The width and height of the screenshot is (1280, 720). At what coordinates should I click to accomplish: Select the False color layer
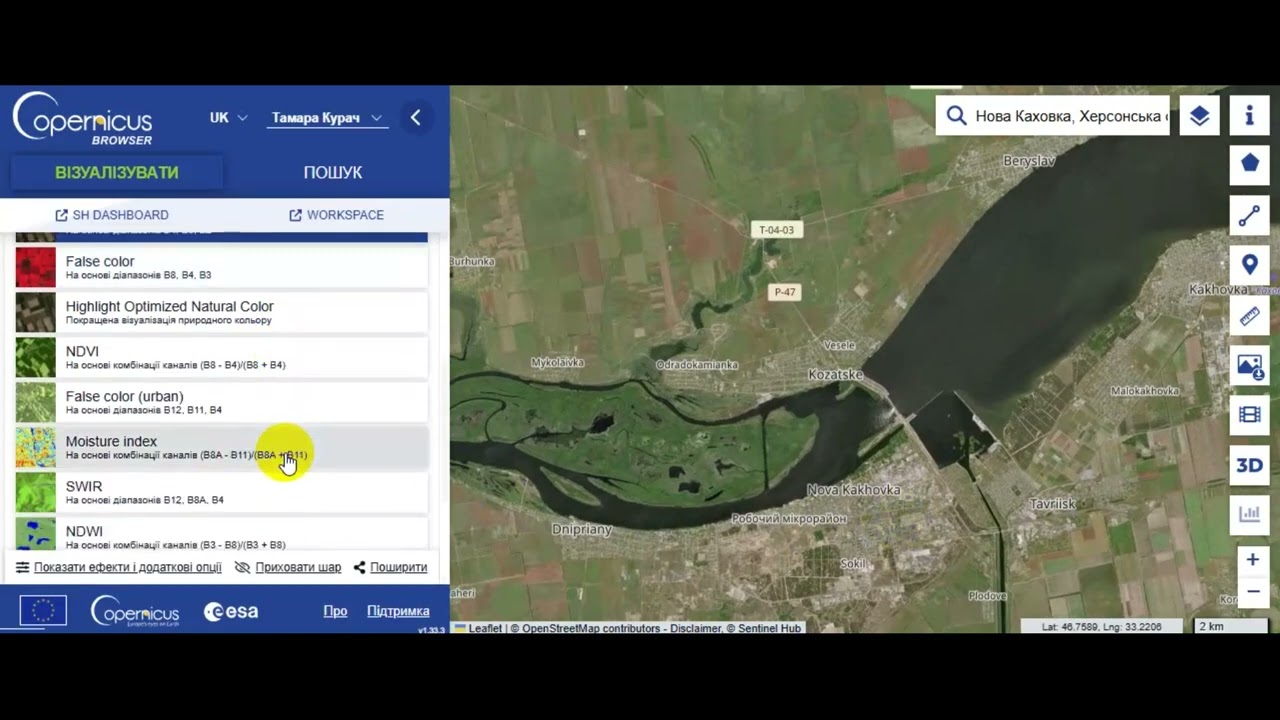coord(222,267)
